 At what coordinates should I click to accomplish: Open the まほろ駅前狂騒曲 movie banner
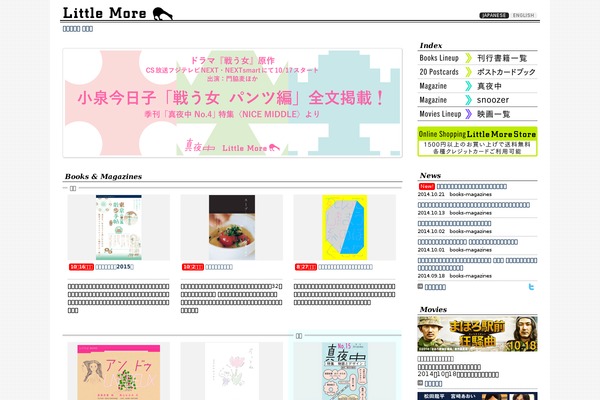point(477,334)
